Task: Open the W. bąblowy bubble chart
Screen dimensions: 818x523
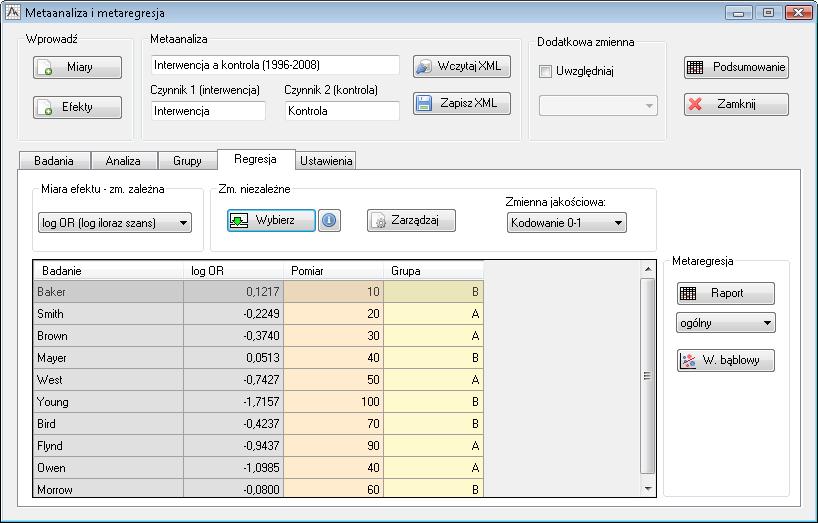Action: (x=726, y=360)
